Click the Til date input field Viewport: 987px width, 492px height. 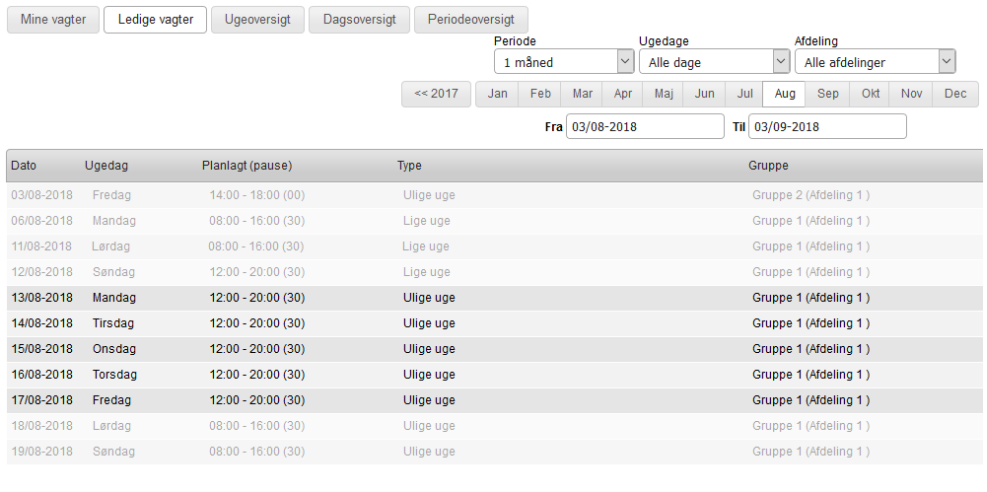coord(829,127)
